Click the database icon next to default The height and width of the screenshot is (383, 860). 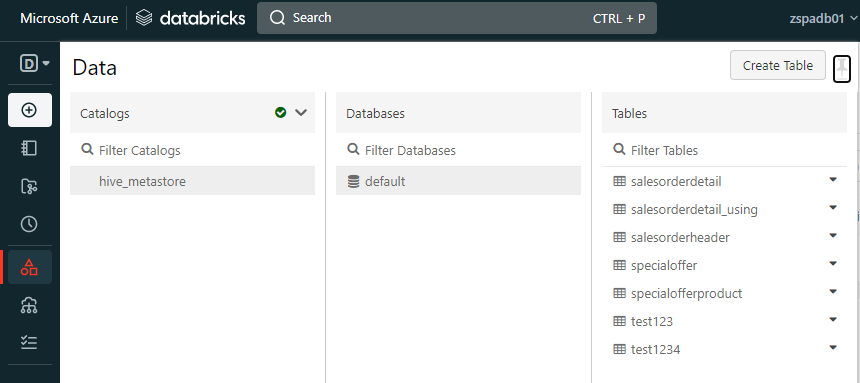point(354,181)
